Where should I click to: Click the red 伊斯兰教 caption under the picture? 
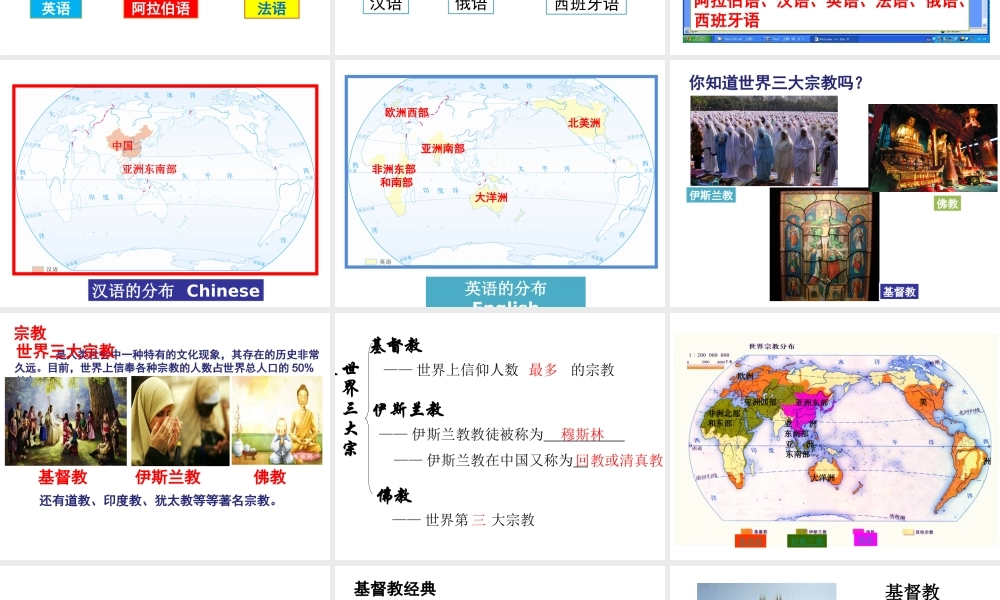tap(168, 477)
